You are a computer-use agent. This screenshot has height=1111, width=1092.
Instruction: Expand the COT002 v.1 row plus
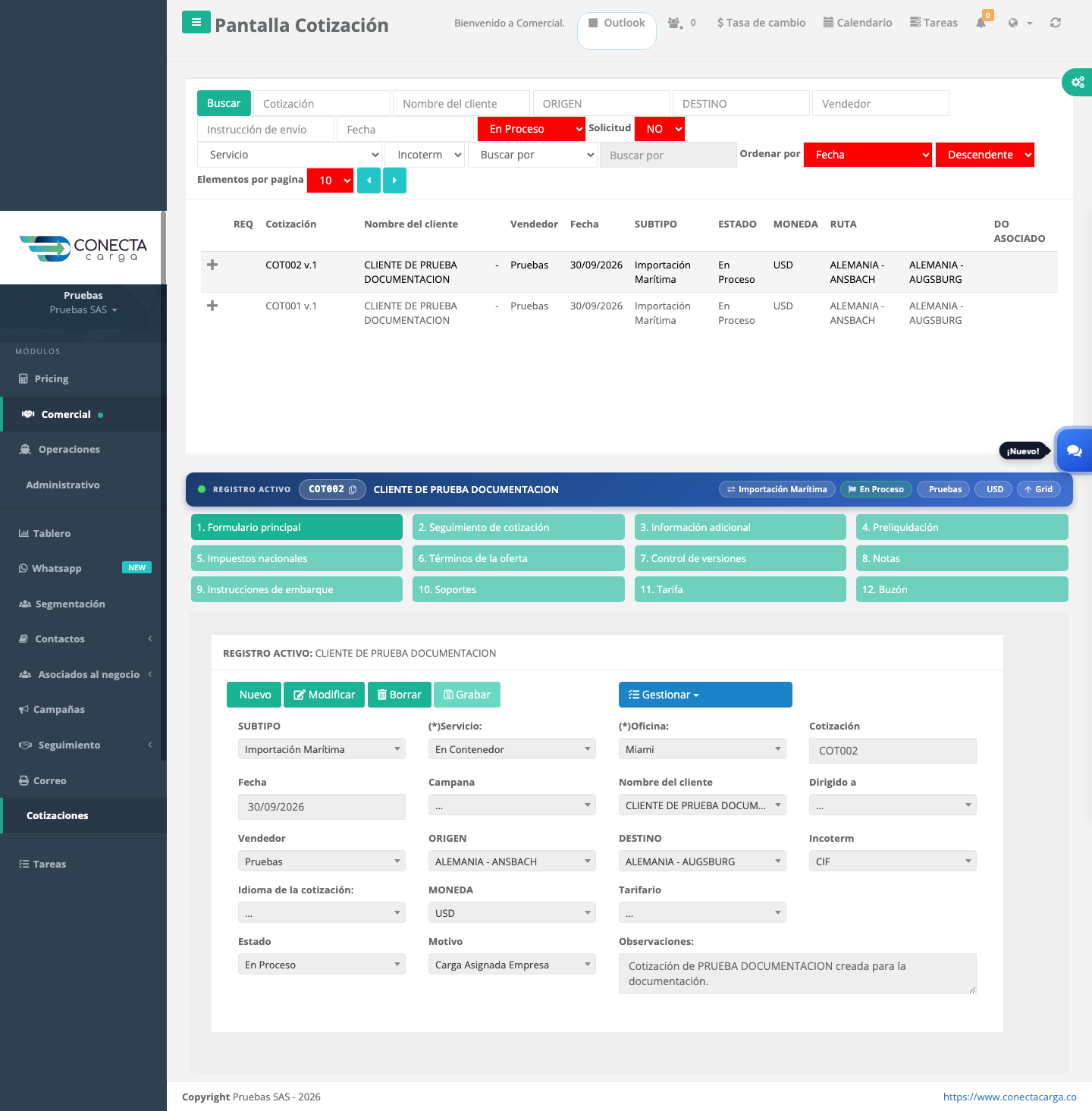coord(212,265)
